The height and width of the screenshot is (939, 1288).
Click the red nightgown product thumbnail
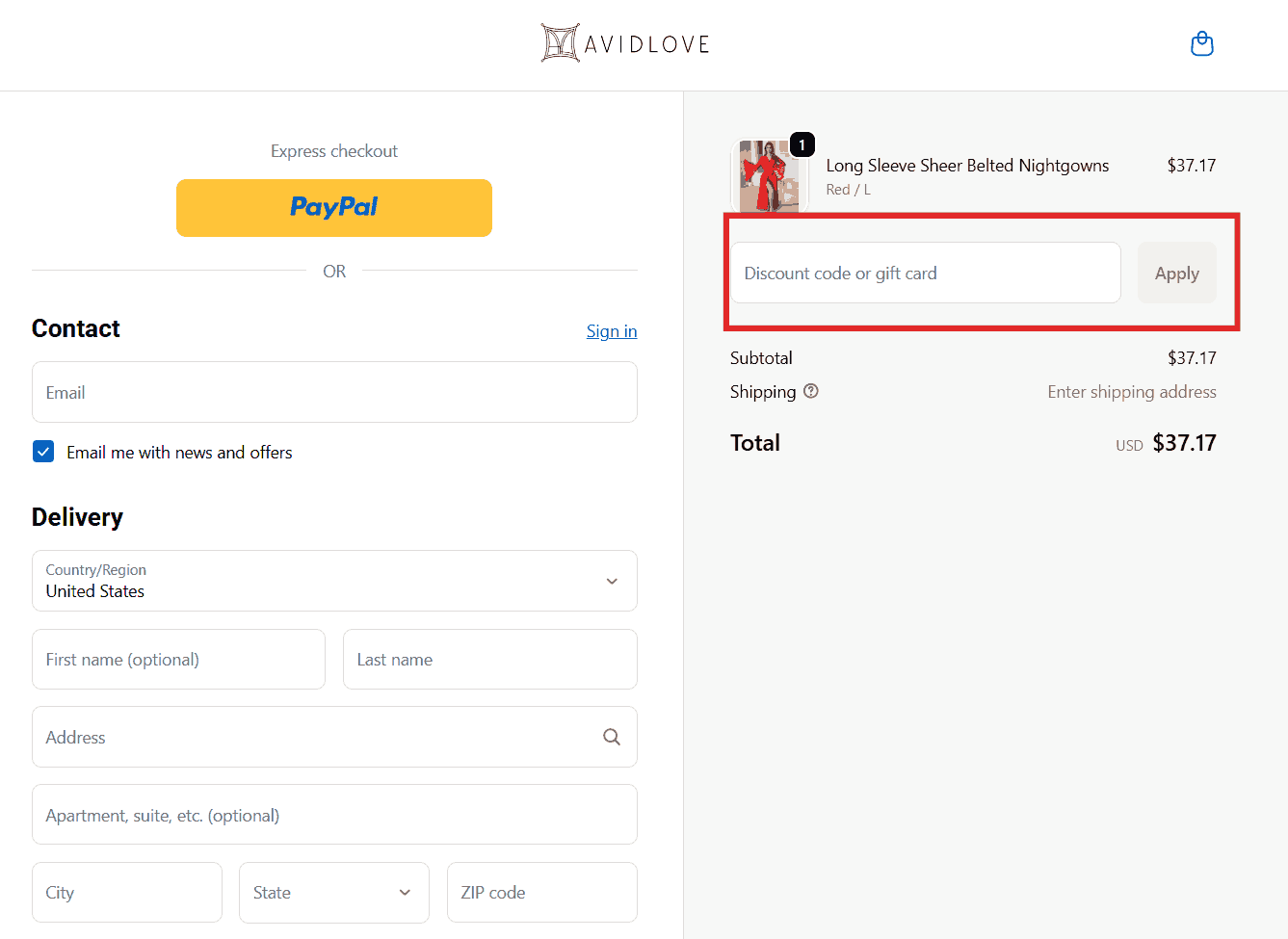(x=768, y=177)
